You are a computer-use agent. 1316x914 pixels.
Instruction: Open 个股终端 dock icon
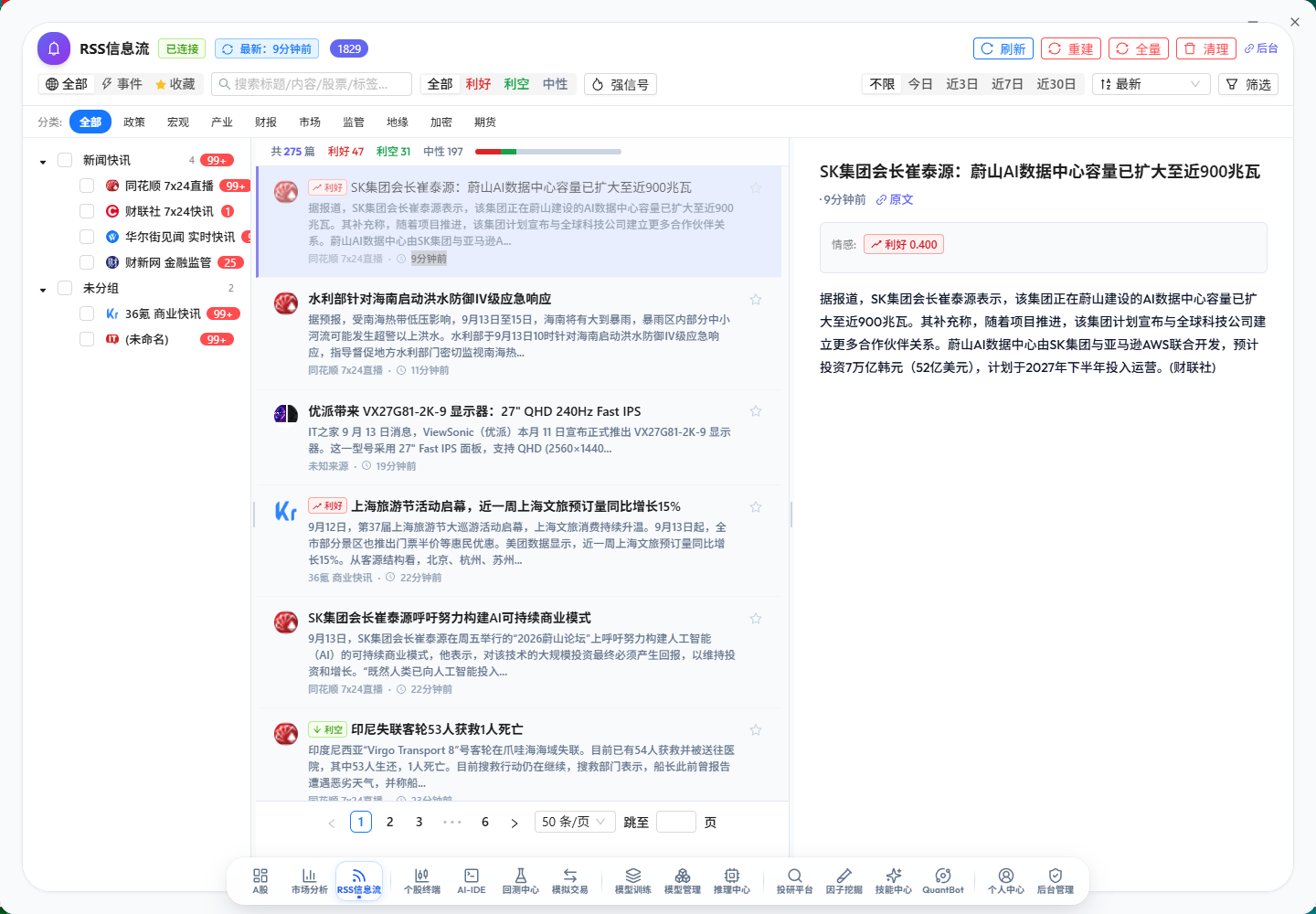[x=422, y=881]
